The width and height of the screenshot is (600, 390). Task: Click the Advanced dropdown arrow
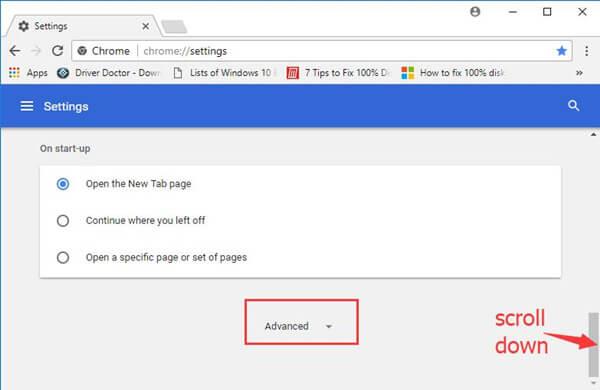pos(329,326)
